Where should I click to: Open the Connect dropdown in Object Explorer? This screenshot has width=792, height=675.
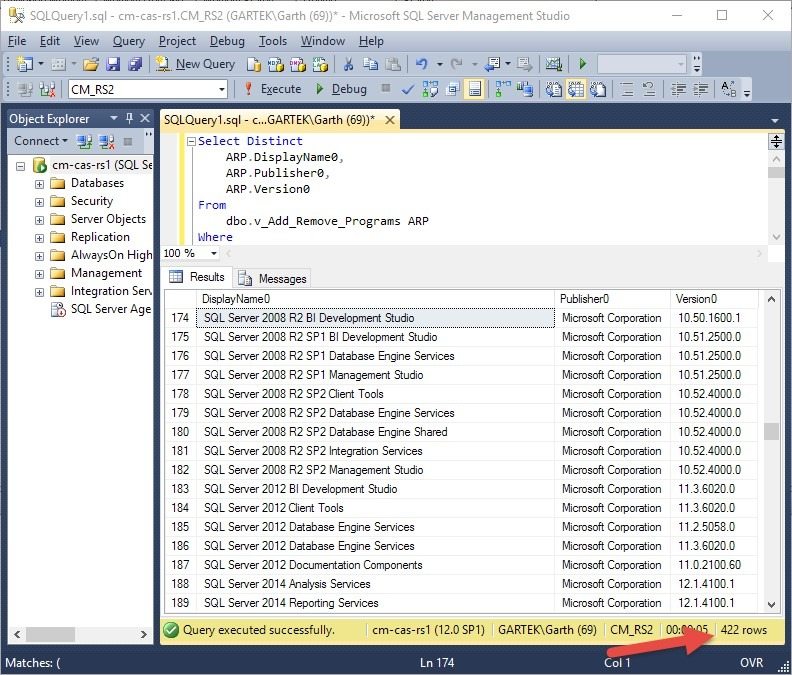(40, 141)
